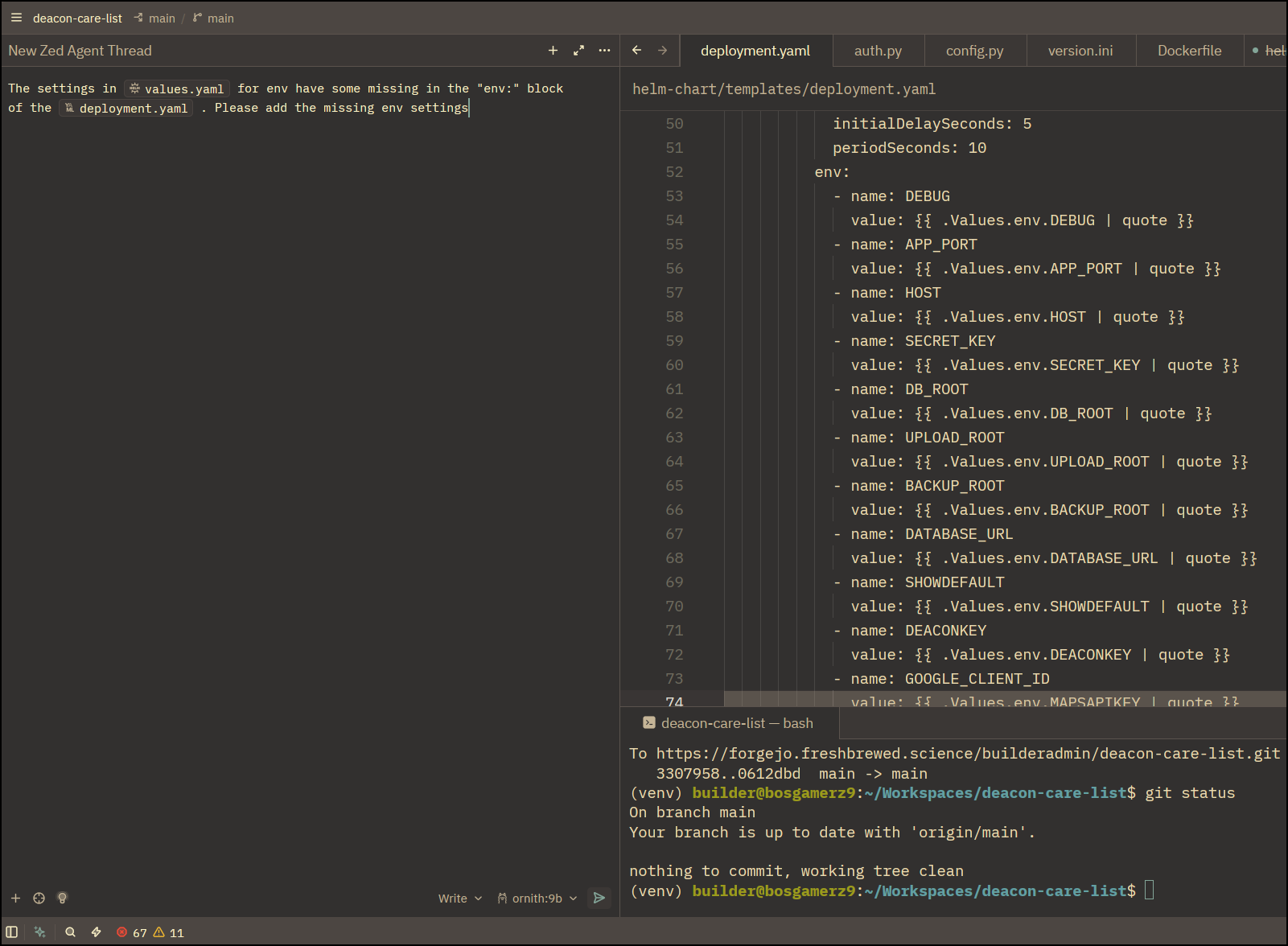This screenshot has width=1288, height=946.
Task: Click the deployment.yaml file mention chip
Action: coord(126,108)
